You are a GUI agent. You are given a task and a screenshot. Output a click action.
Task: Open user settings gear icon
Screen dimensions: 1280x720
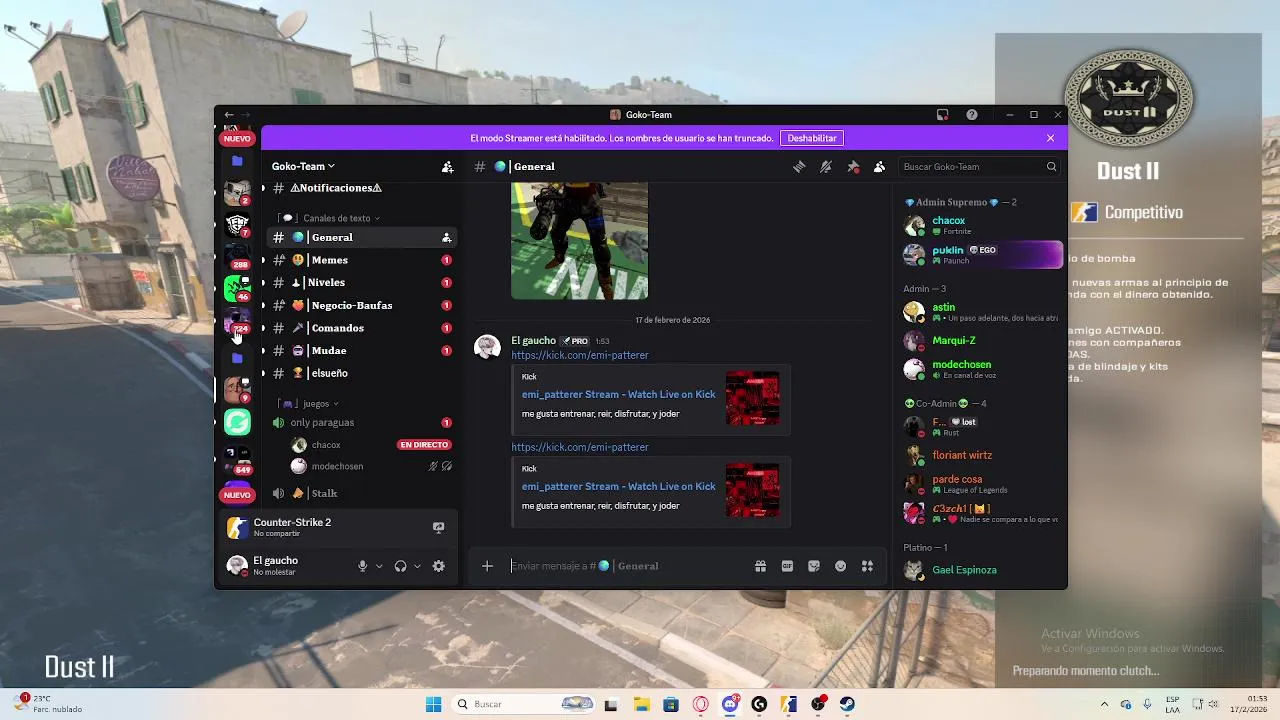coord(438,566)
